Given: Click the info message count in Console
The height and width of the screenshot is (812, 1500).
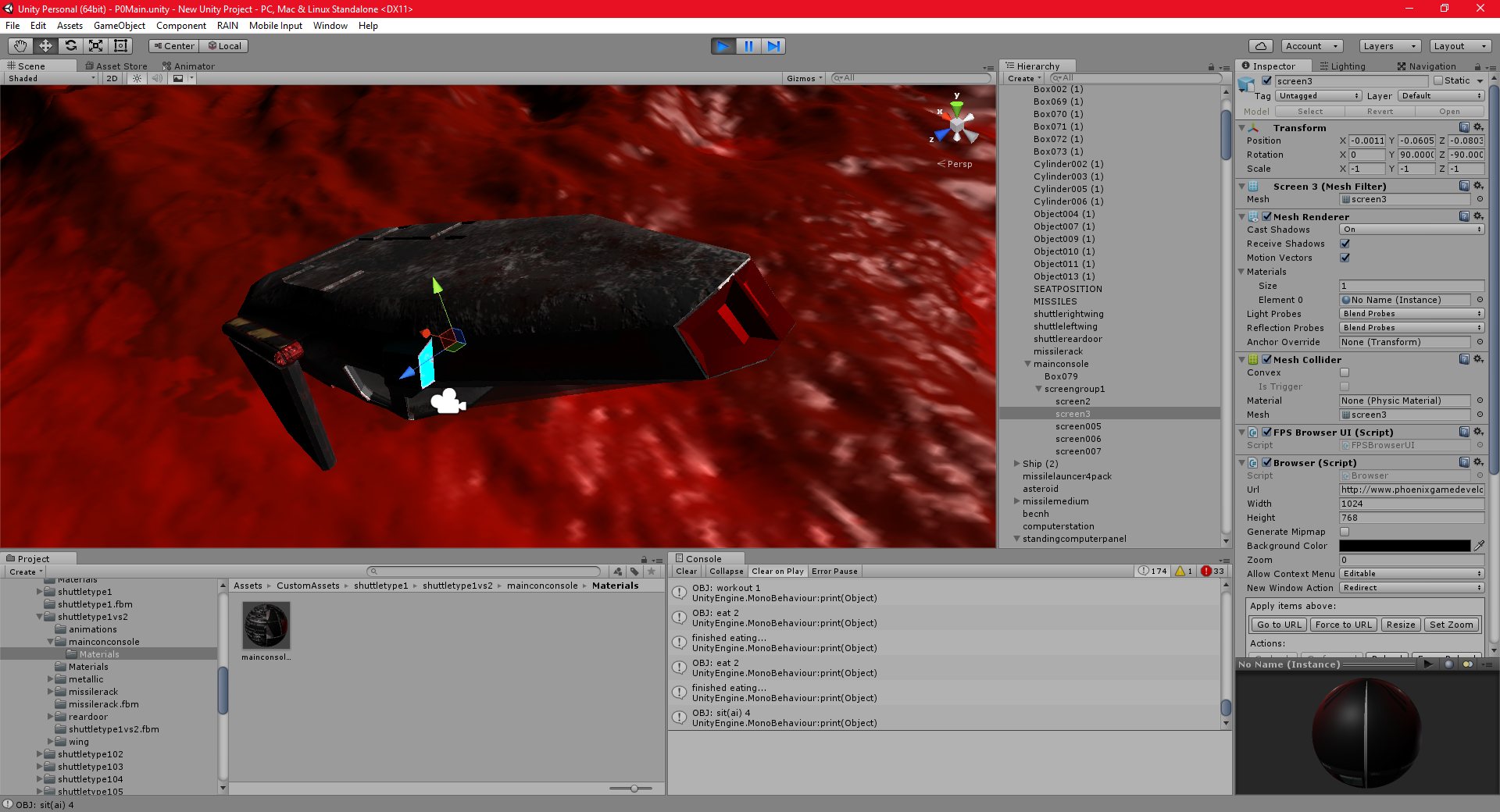Looking at the screenshot, I should pos(1152,571).
